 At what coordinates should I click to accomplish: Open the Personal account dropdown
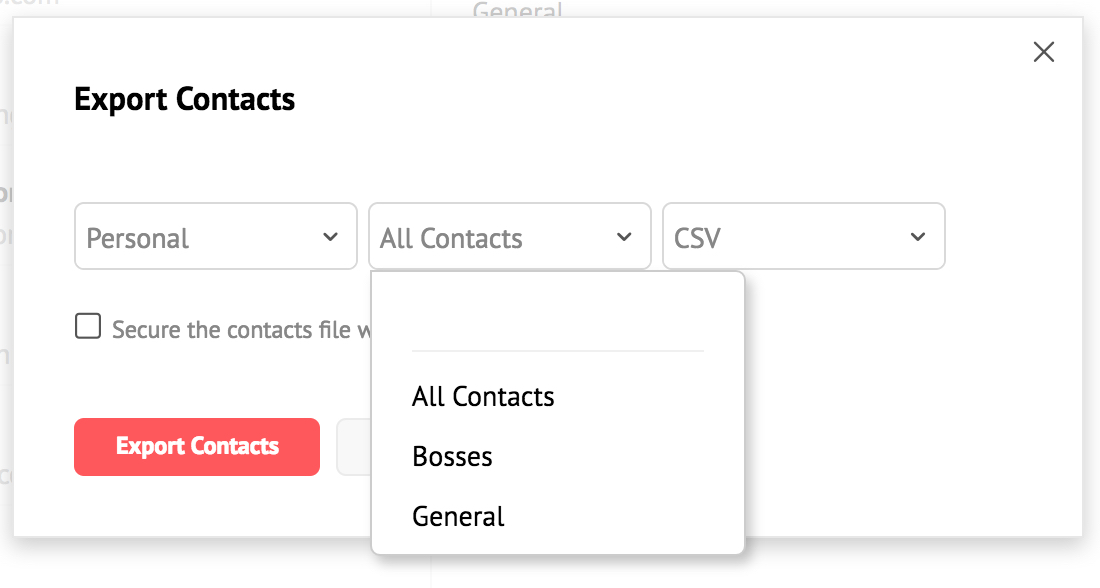215,237
